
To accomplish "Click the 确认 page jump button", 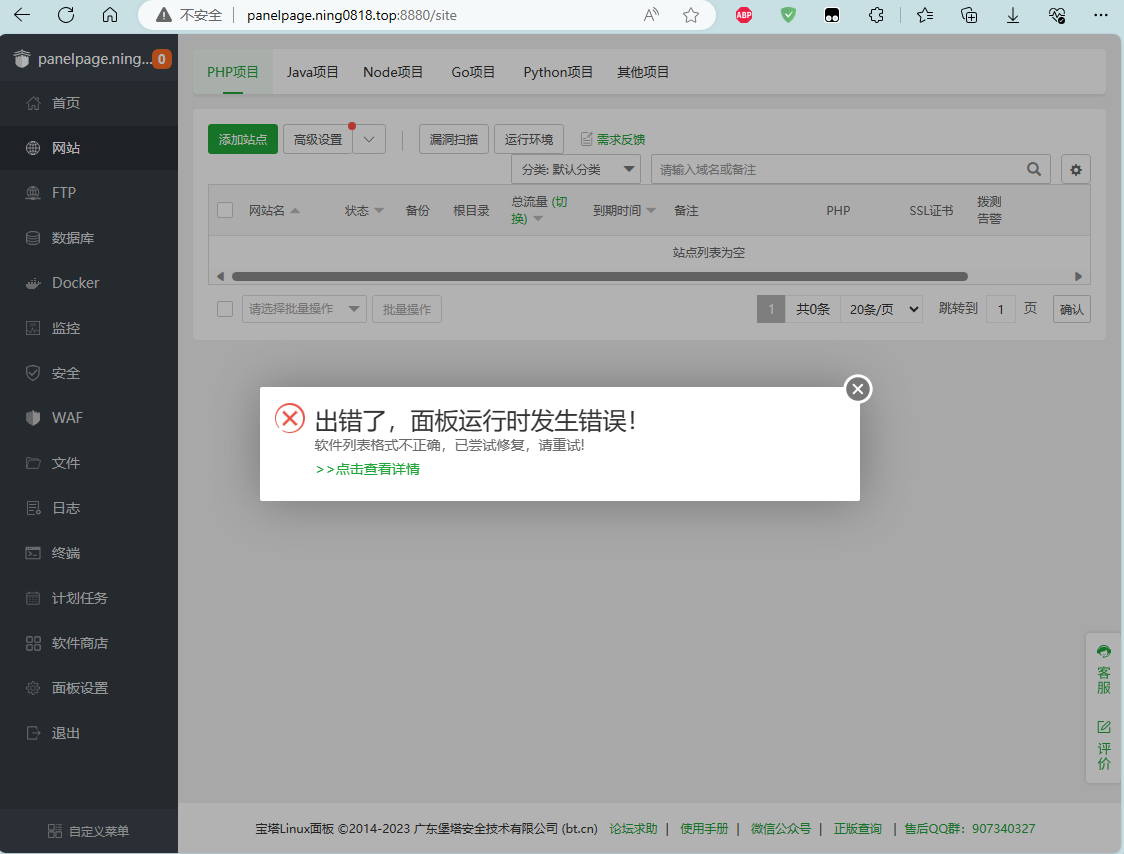I will (x=1072, y=309).
